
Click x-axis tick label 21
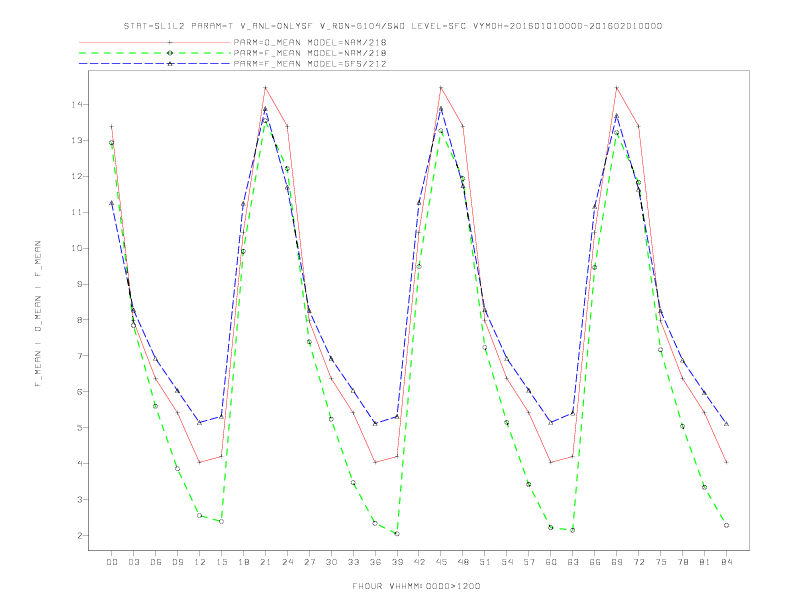pos(265,562)
